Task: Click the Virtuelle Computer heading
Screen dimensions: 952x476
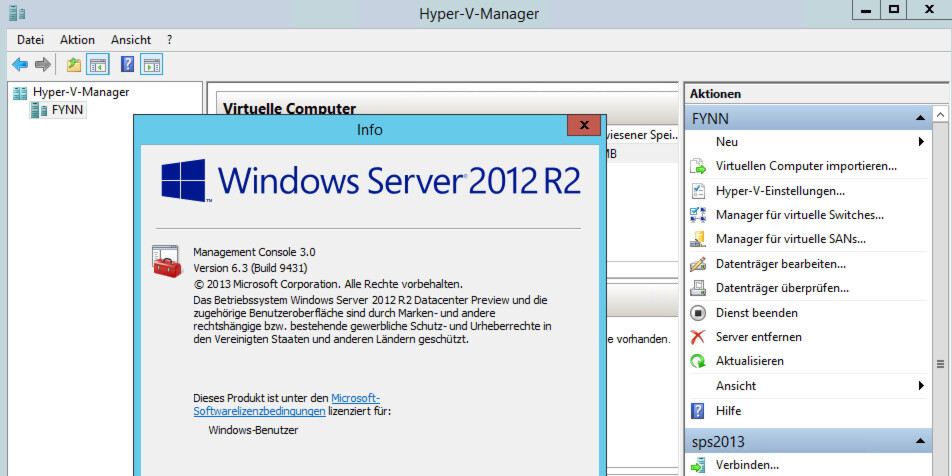Action: pos(290,109)
